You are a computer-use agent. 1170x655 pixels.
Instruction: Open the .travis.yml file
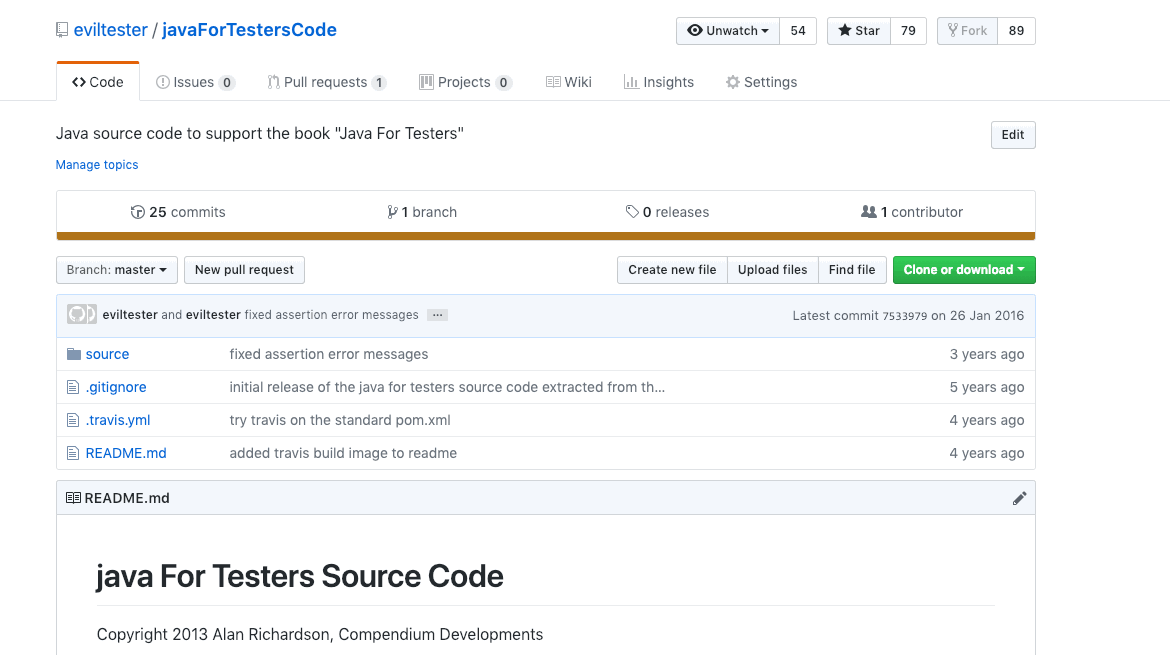[x=118, y=420]
